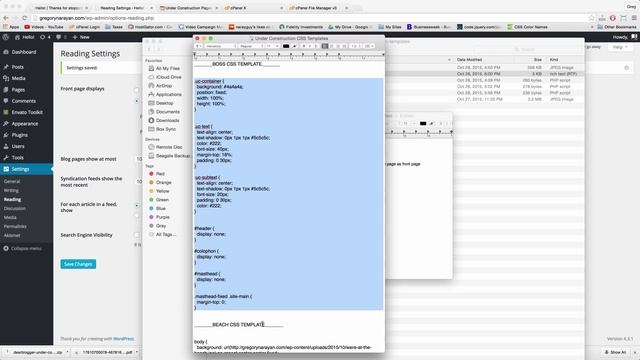Open Dashboard in WordPress sidebar
The image size is (640, 360).
coord(24,52)
